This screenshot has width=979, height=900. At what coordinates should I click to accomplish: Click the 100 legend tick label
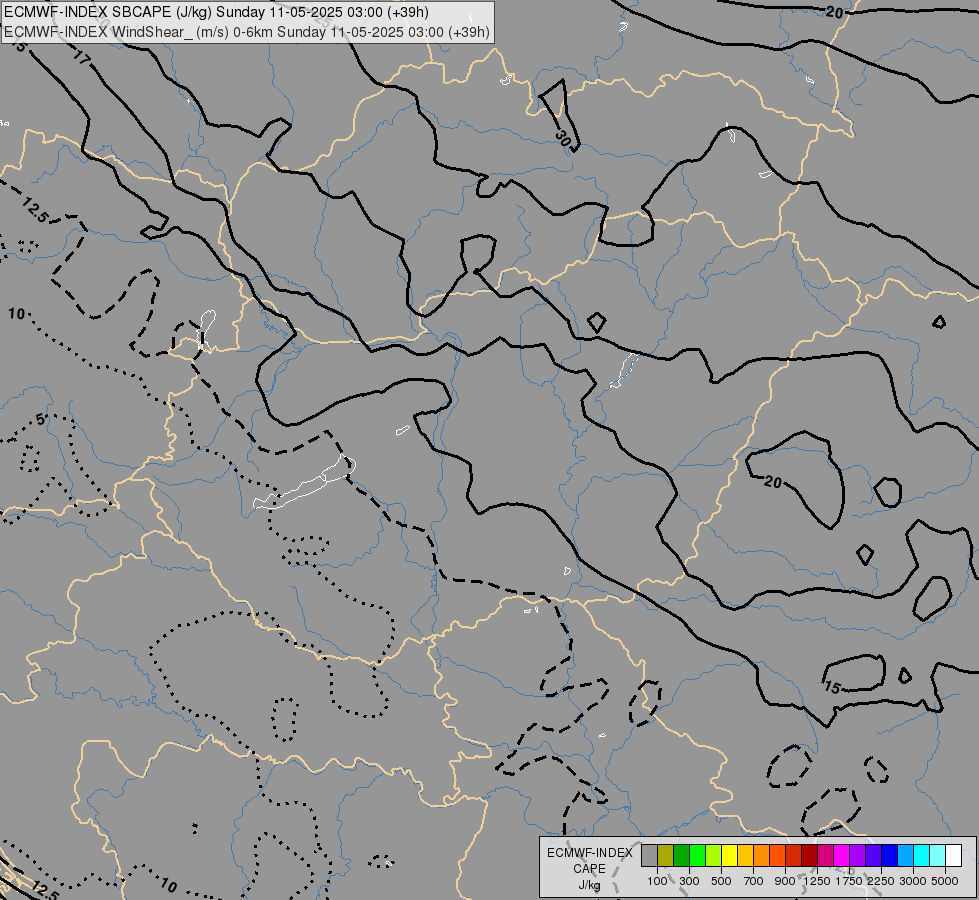[x=657, y=881]
